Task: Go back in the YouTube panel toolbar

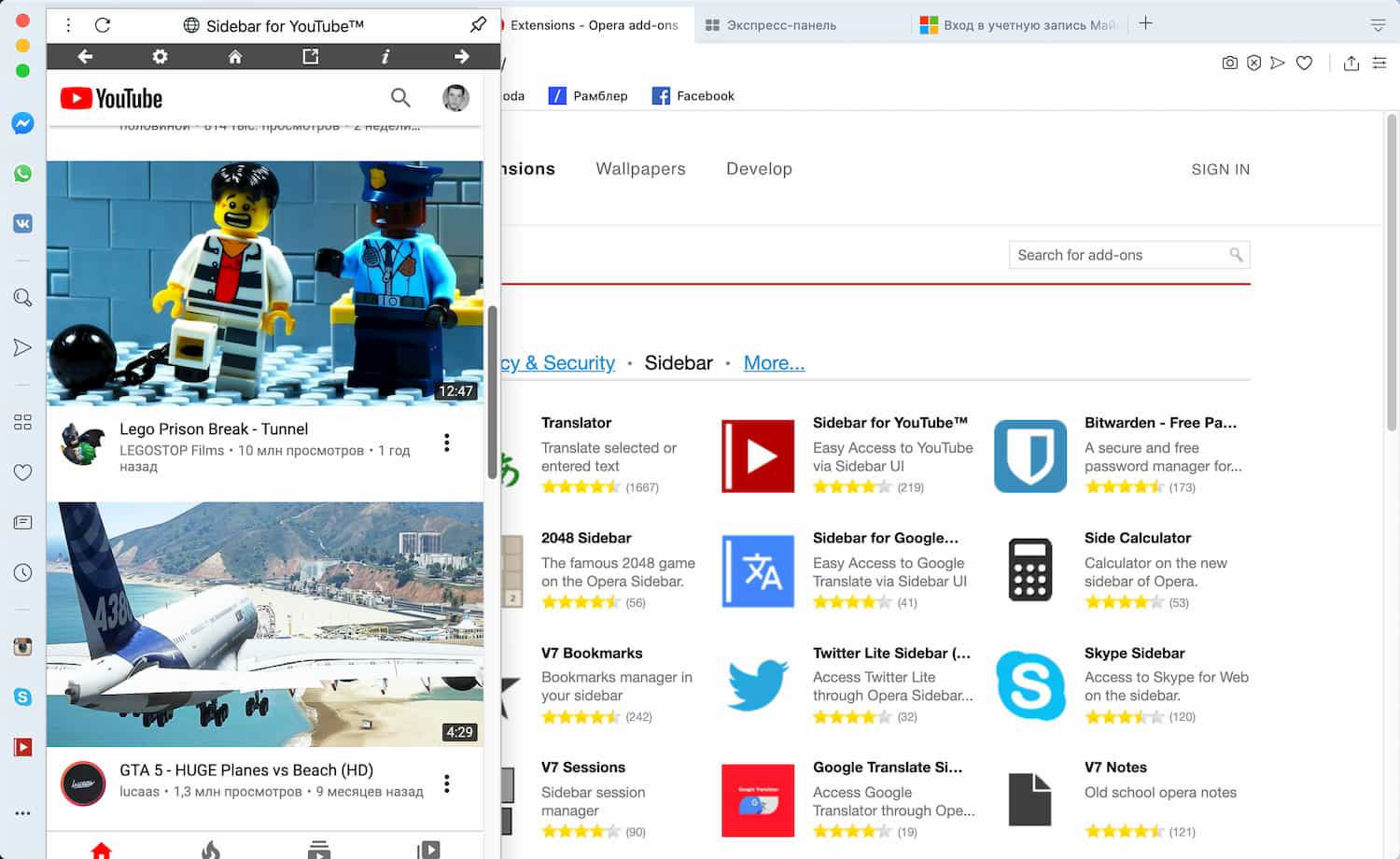Action: (x=85, y=57)
